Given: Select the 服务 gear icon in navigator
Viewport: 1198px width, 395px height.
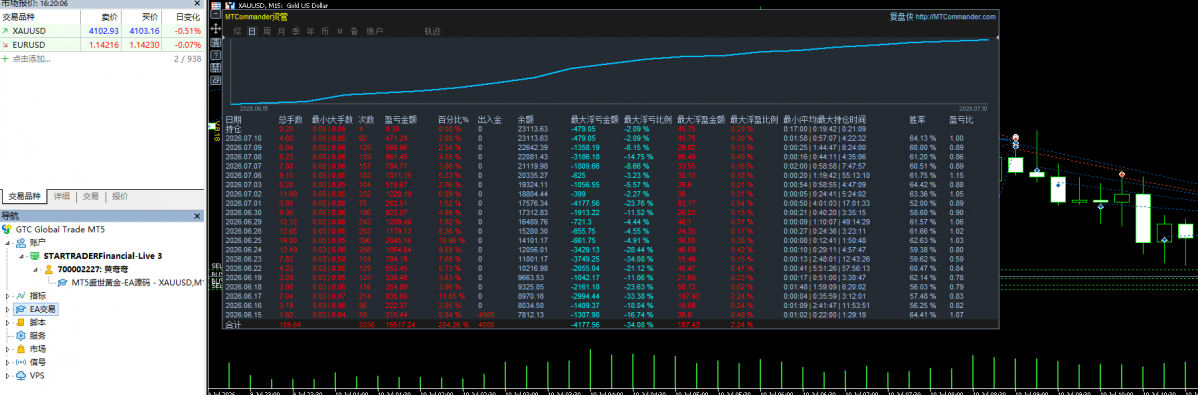Looking at the screenshot, I should 21,335.
